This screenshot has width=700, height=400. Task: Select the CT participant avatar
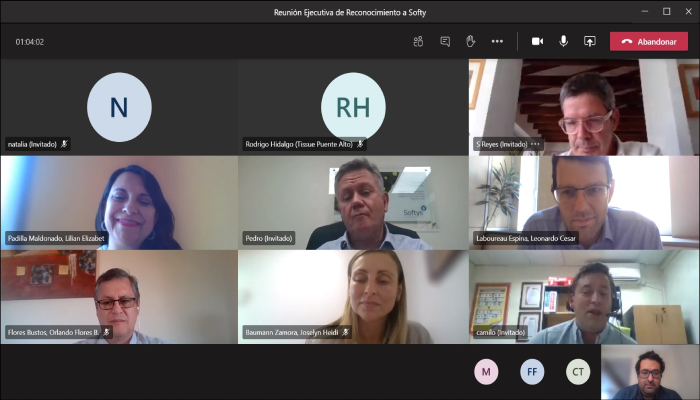pos(578,372)
